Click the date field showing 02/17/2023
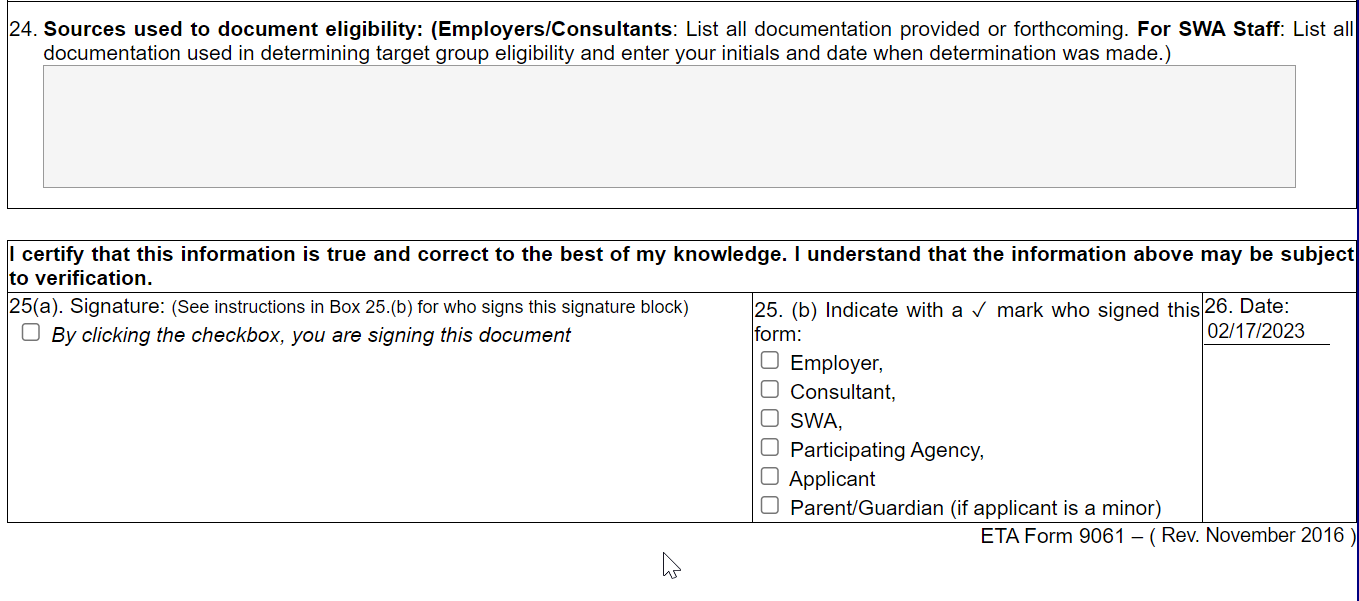Screen dimensions: 1359x601 1267,332
